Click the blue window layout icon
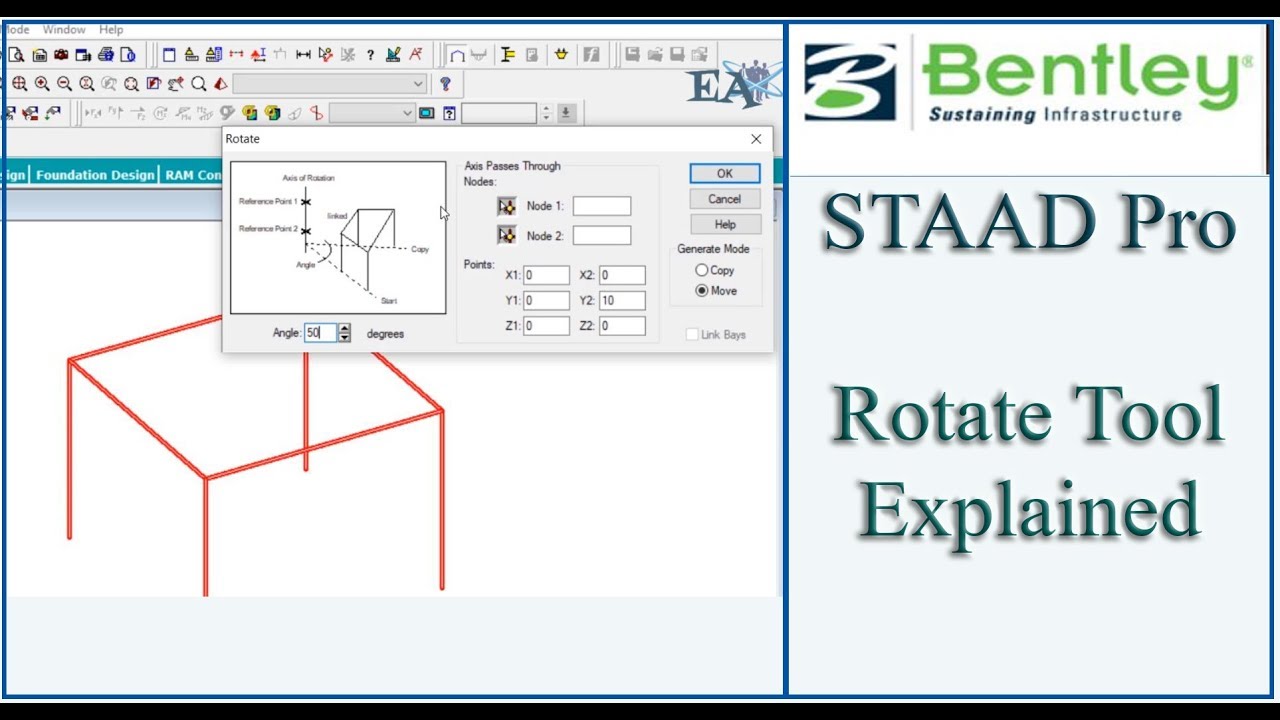This screenshot has width=1280, height=720. coord(168,54)
